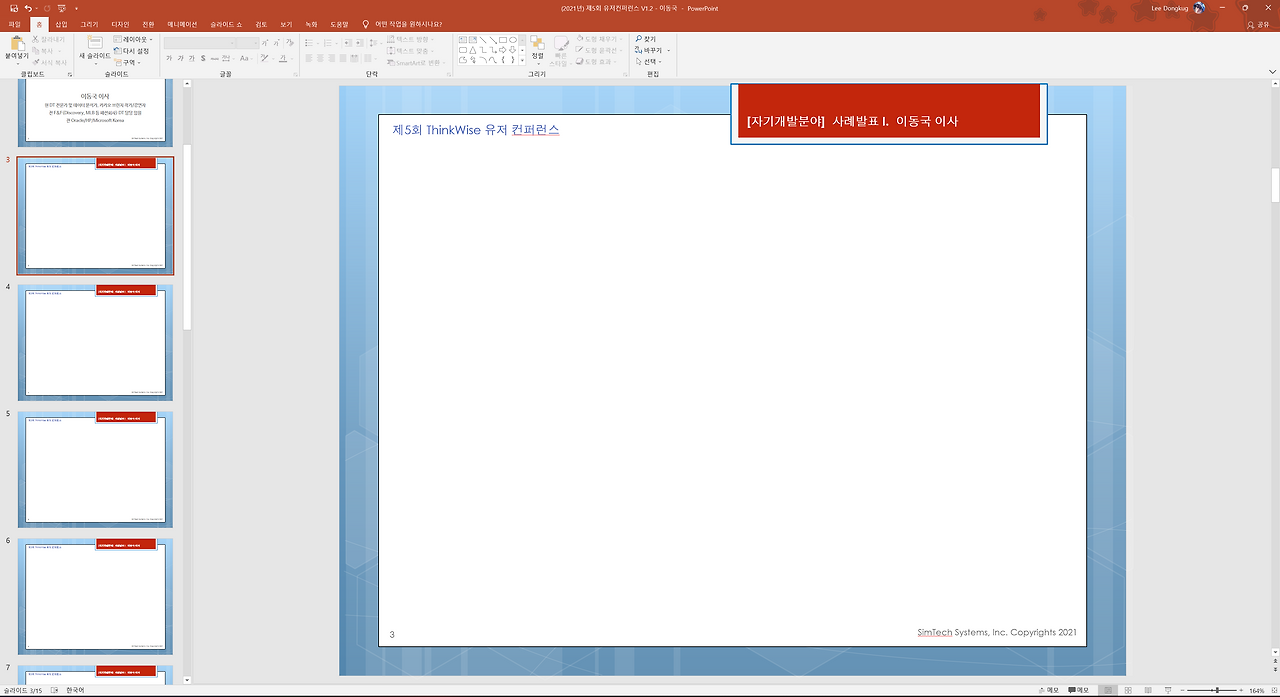The image size is (1280, 697).
Task: Open the 보기 (View) ribbon tab
Action: coord(286,24)
